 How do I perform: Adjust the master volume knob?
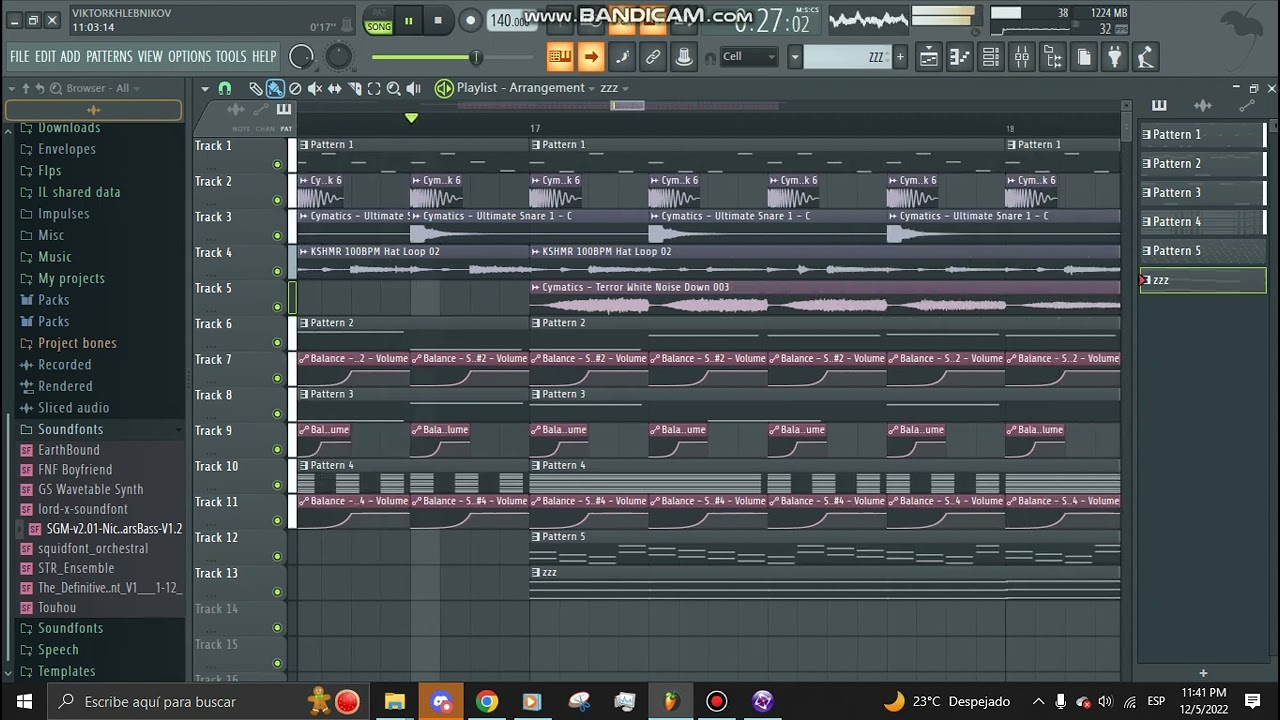pyautogui.click(x=301, y=57)
